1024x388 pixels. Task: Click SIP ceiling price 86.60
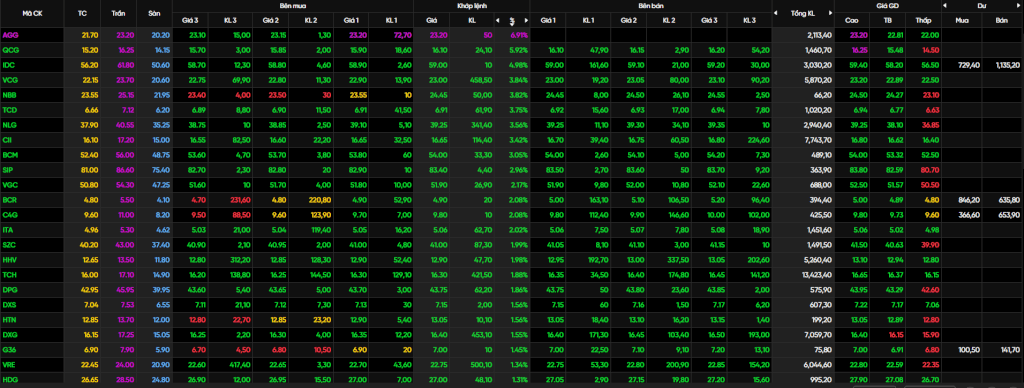(x=125, y=170)
